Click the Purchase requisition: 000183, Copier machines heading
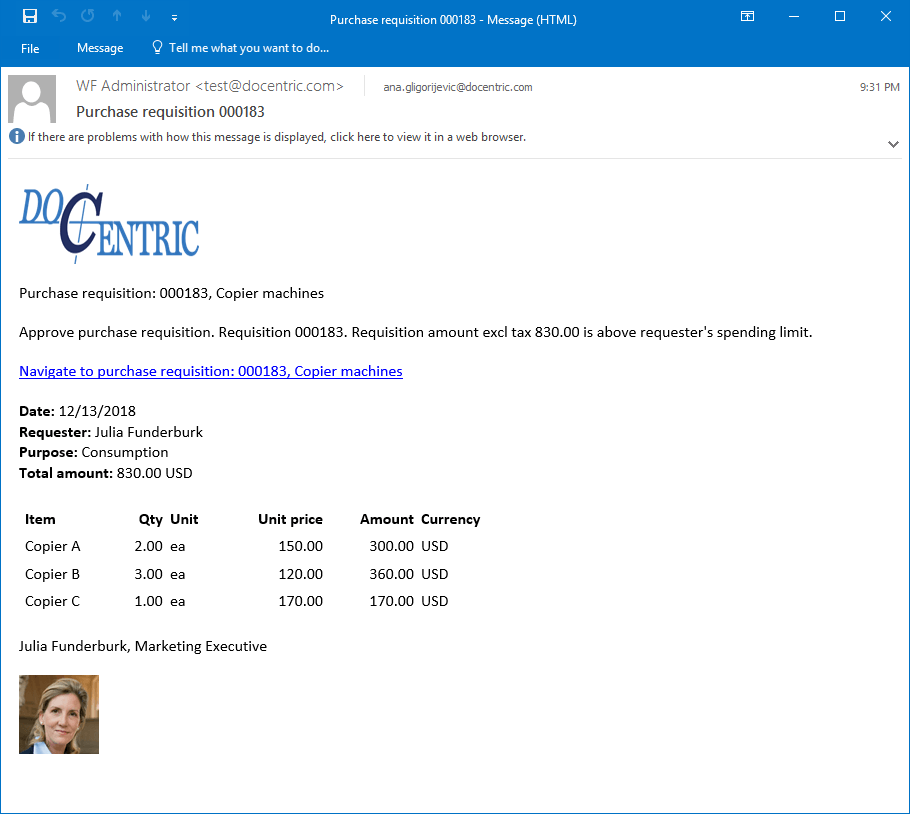Viewport: 910px width, 814px height. pyautogui.click(x=171, y=294)
